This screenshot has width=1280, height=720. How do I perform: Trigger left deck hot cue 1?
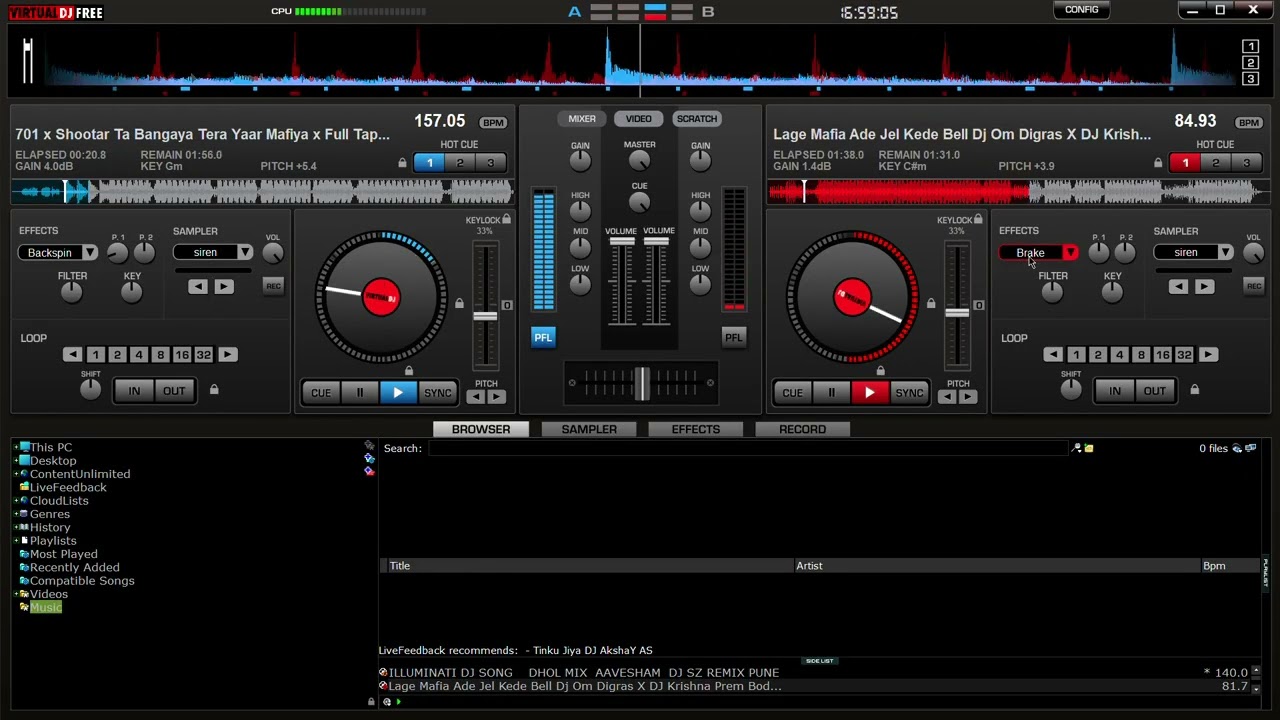tap(429, 163)
